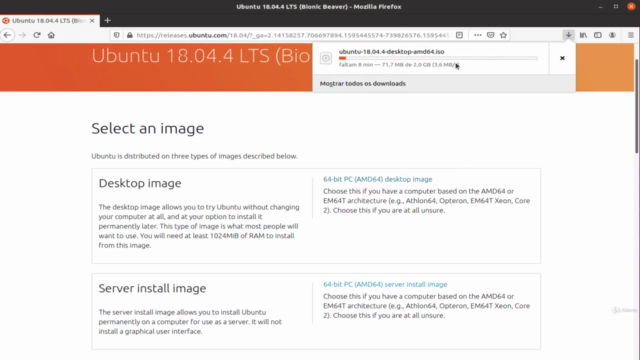The image size is (640, 360).
Task: Open tracking protection shield icon
Action: [x=117, y=35]
